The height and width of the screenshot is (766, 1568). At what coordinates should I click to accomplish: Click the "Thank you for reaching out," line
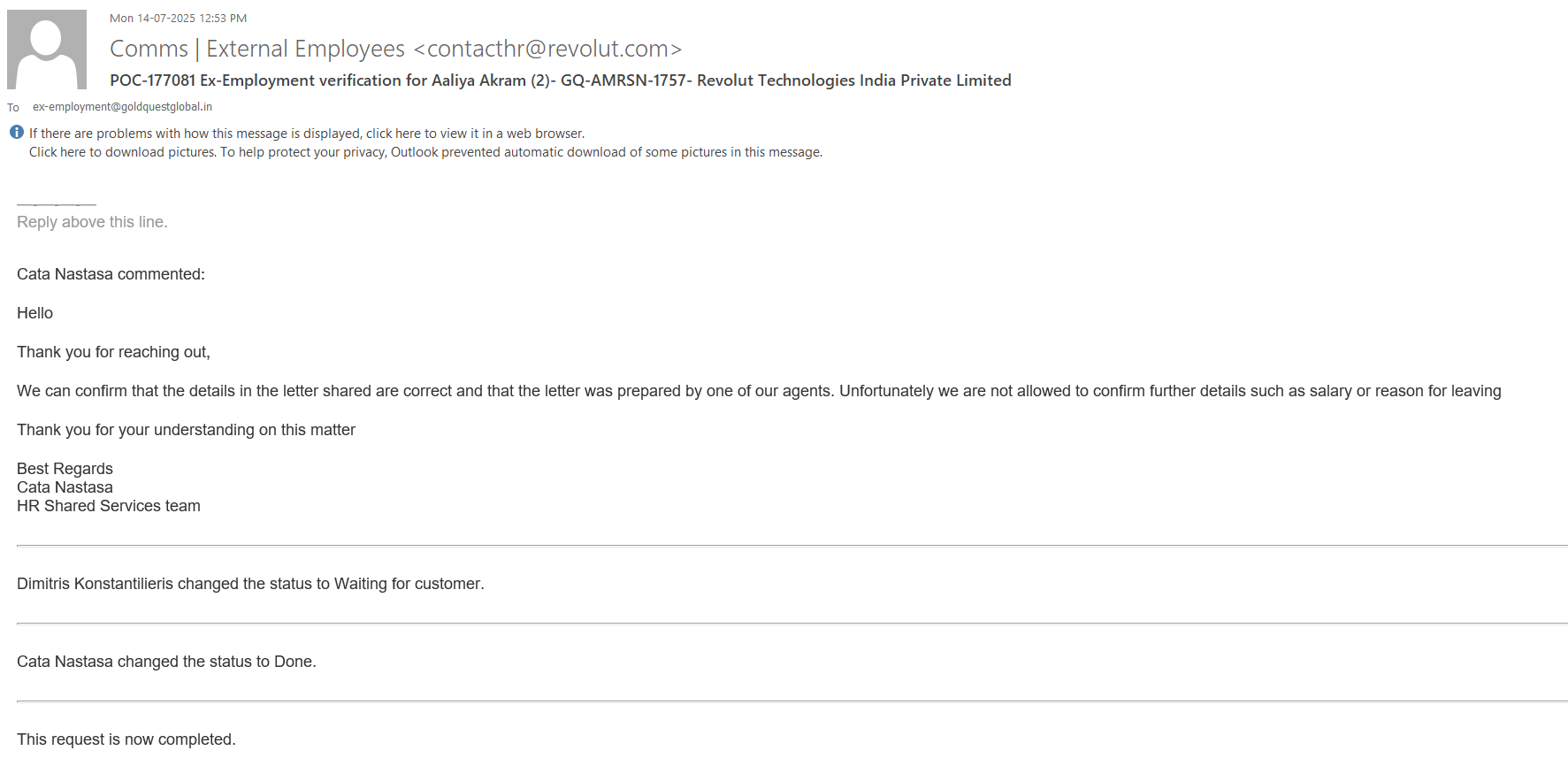pos(113,352)
